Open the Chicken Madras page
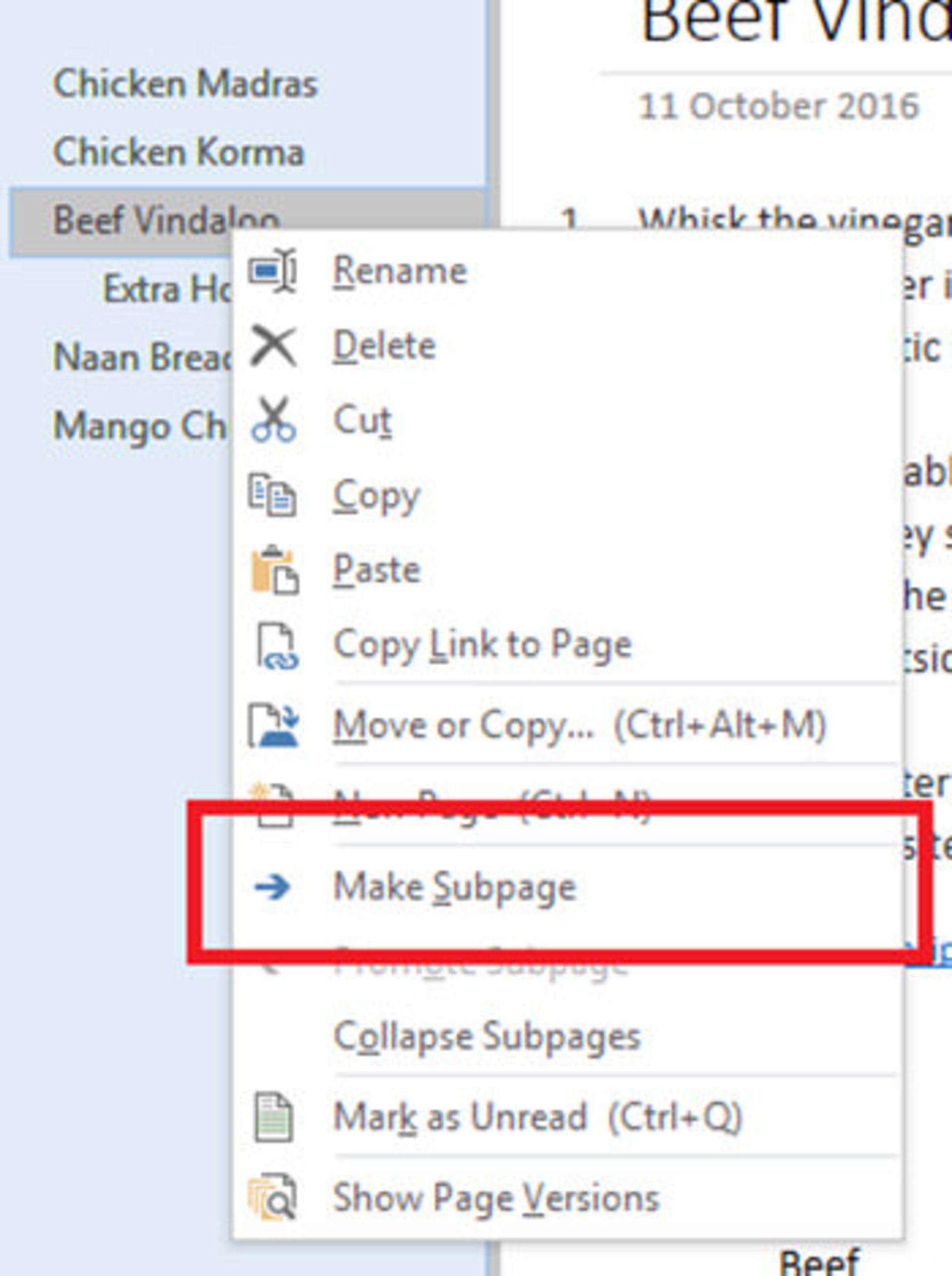Screen dimensions: 952x1276 [185, 84]
